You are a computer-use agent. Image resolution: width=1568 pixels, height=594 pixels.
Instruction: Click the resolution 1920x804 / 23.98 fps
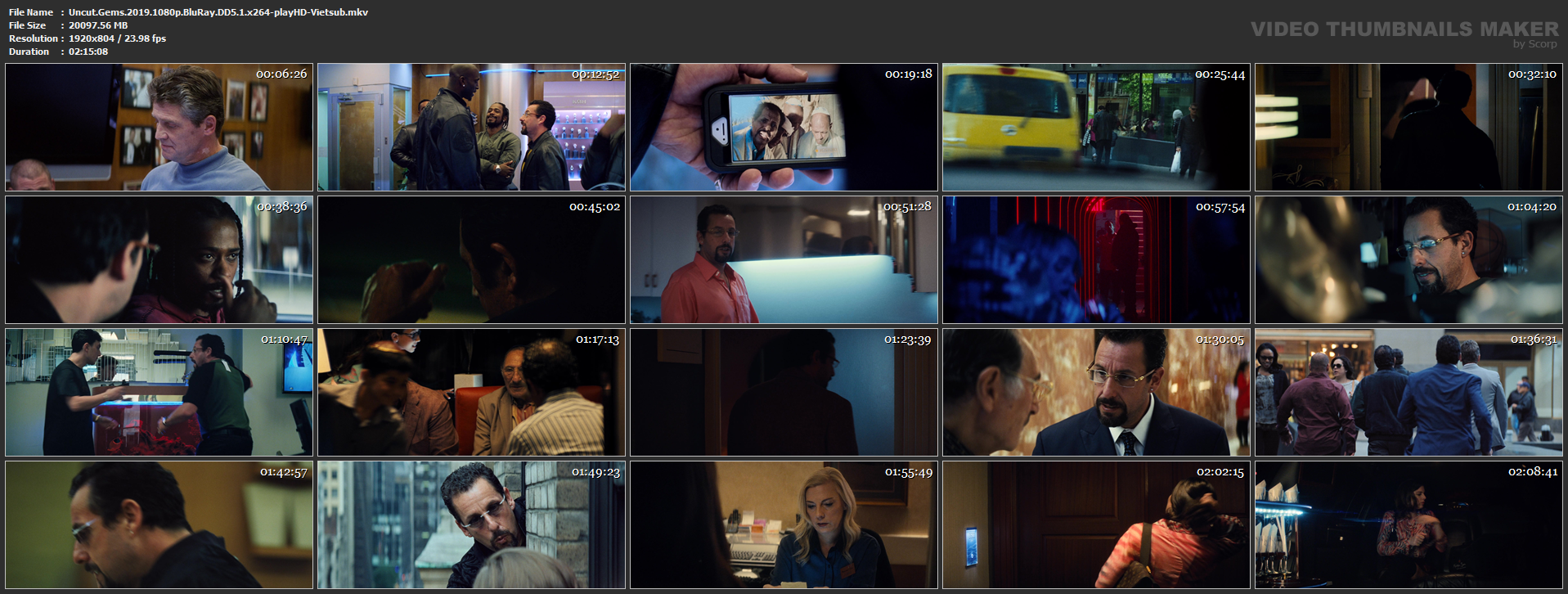pyautogui.click(x=117, y=38)
